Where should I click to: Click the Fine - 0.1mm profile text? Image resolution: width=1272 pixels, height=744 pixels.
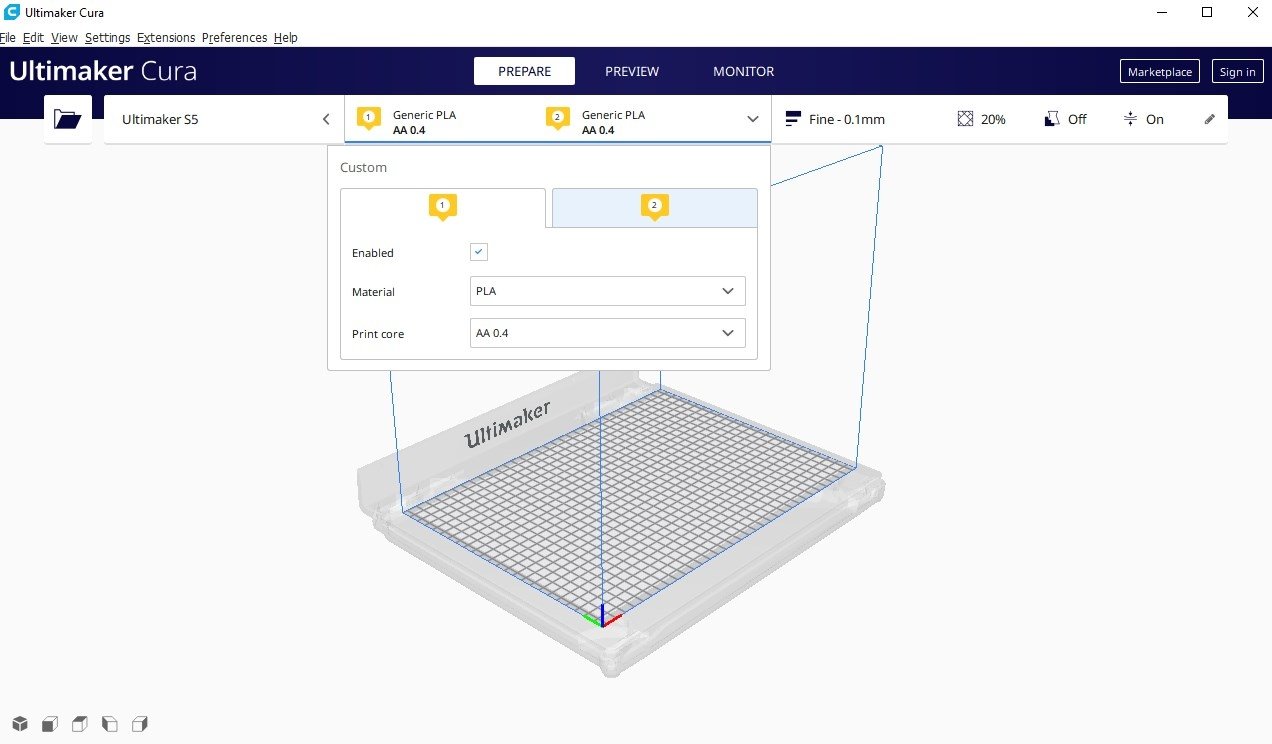(847, 119)
